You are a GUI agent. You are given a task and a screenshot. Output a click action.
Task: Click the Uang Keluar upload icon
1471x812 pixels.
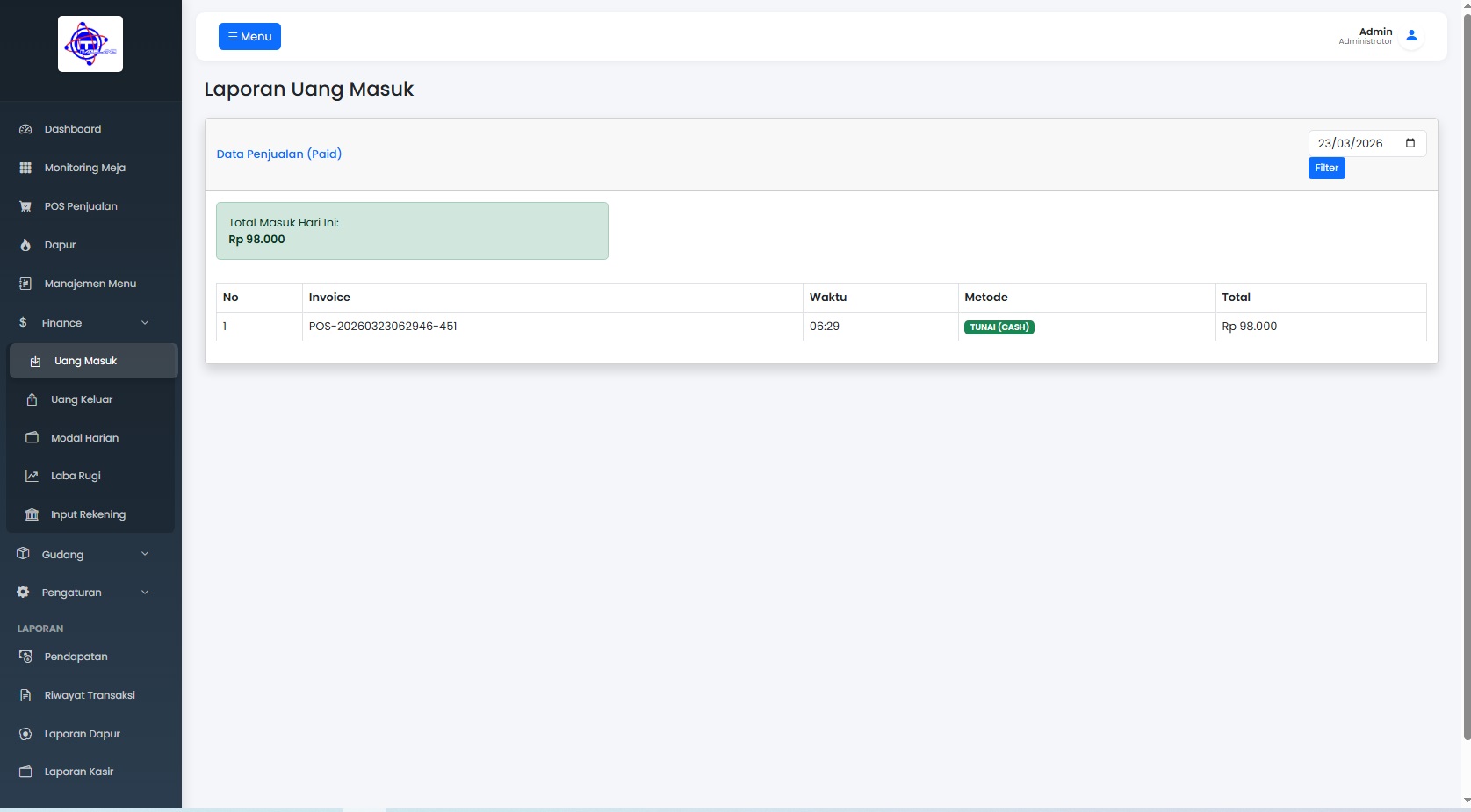pos(32,399)
